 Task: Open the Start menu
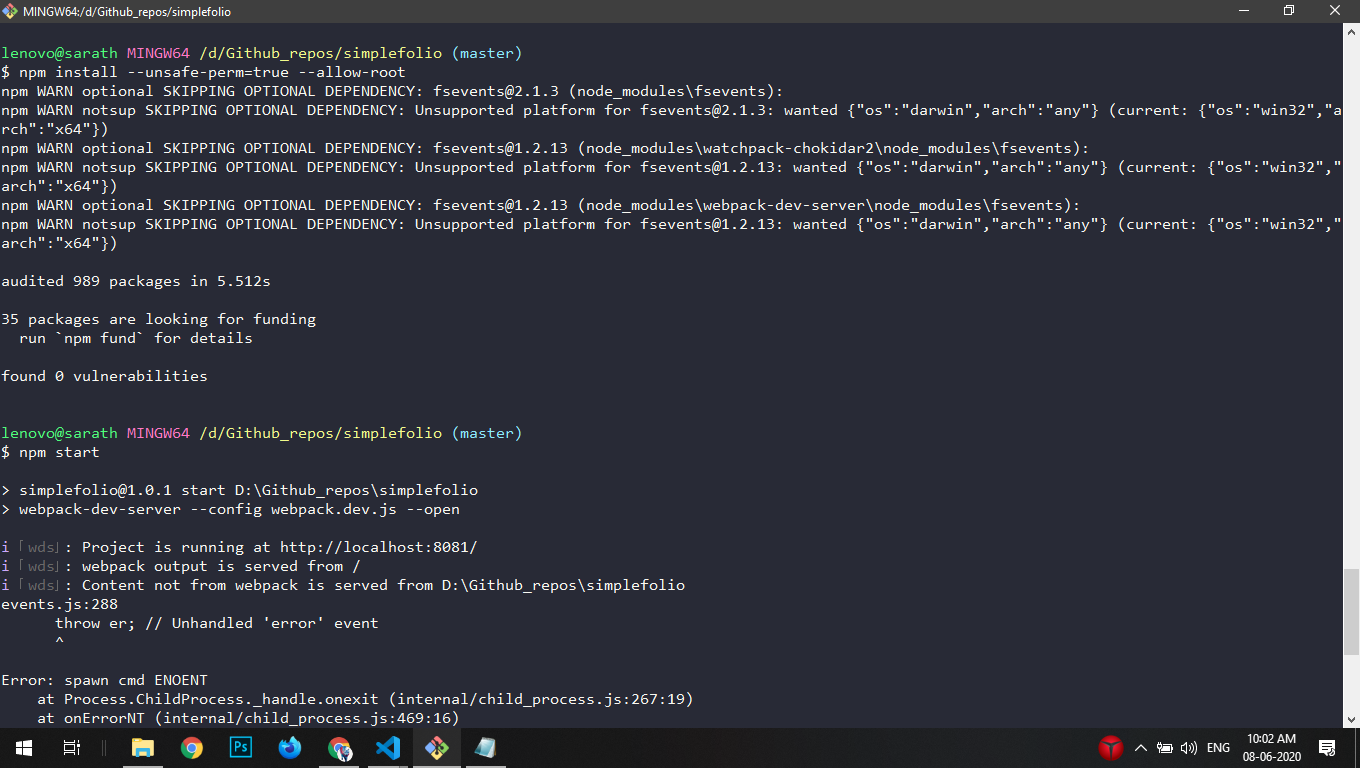pos(22,747)
